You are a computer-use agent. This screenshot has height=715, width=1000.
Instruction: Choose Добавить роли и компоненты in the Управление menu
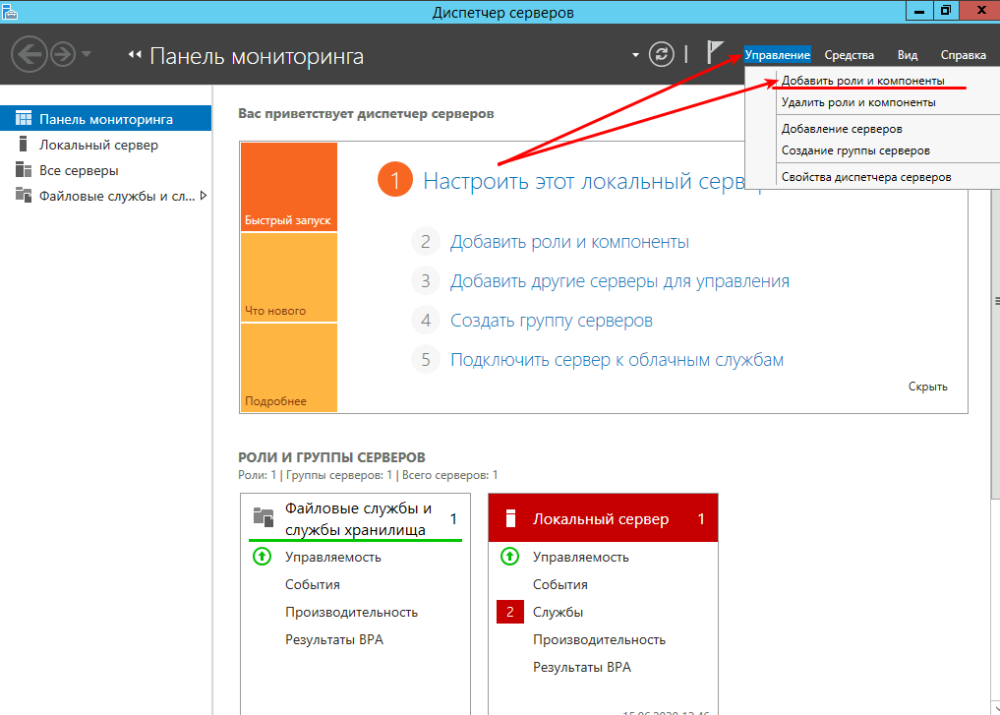863,80
